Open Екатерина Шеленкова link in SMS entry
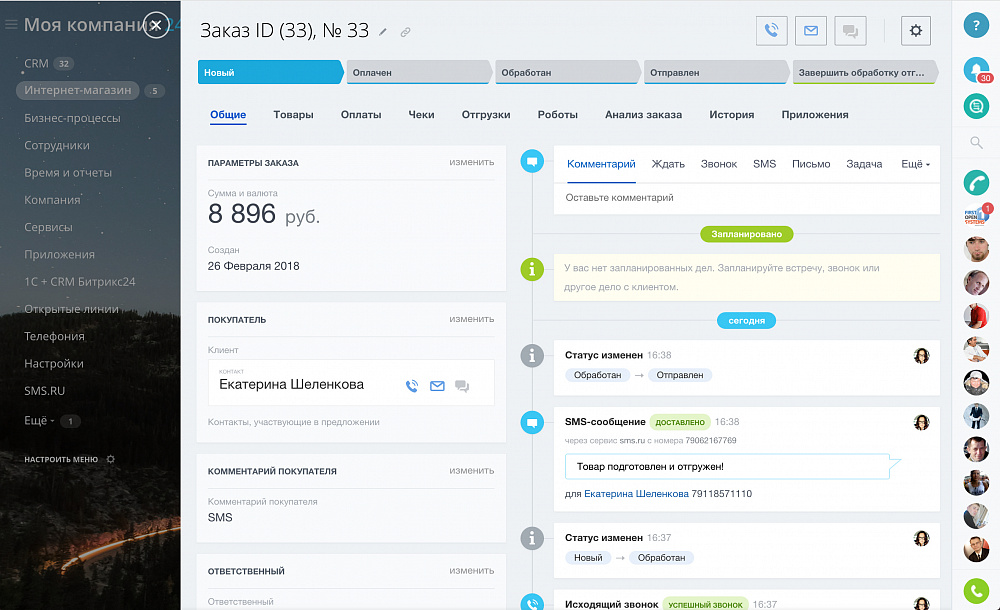The width and height of the screenshot is (1000, 610). tap(636, 494)
